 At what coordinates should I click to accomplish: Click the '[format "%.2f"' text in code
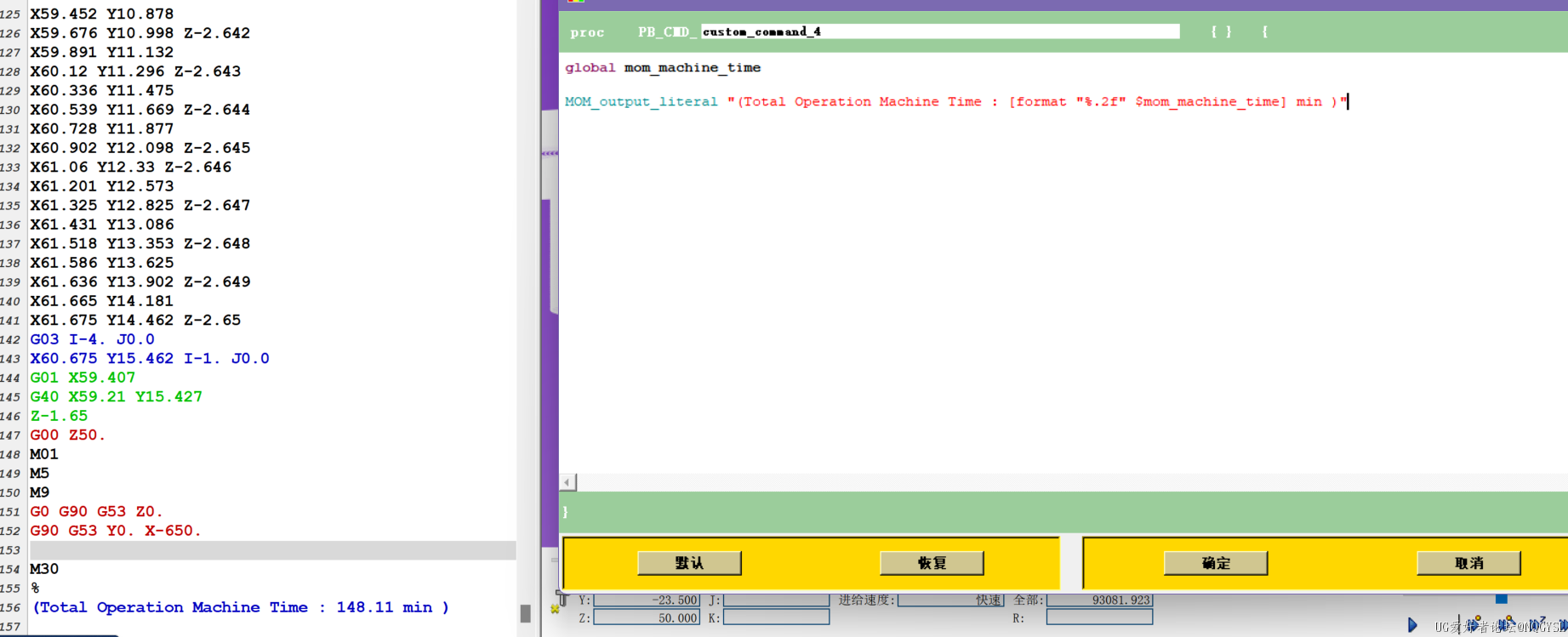pyautogui.click(x=1067, y=102)
